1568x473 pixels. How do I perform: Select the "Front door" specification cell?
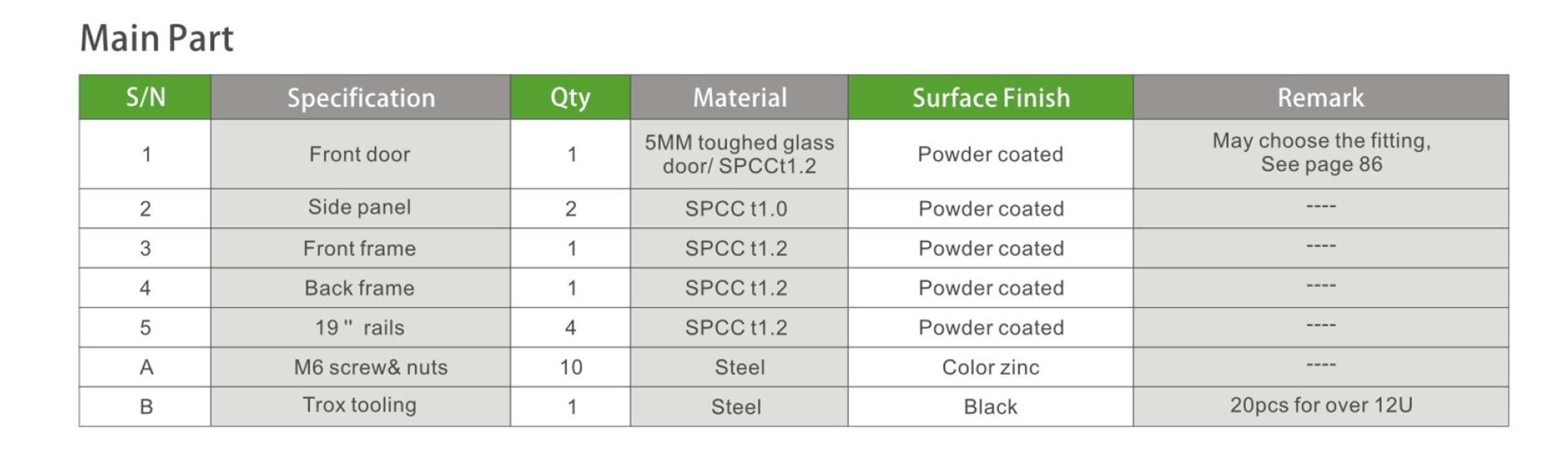(x=360, y=154)
